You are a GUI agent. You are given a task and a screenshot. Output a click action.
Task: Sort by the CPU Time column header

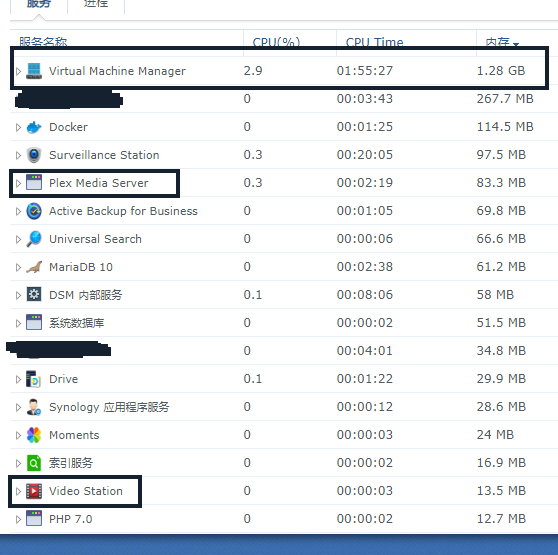[x=406, y=41]
